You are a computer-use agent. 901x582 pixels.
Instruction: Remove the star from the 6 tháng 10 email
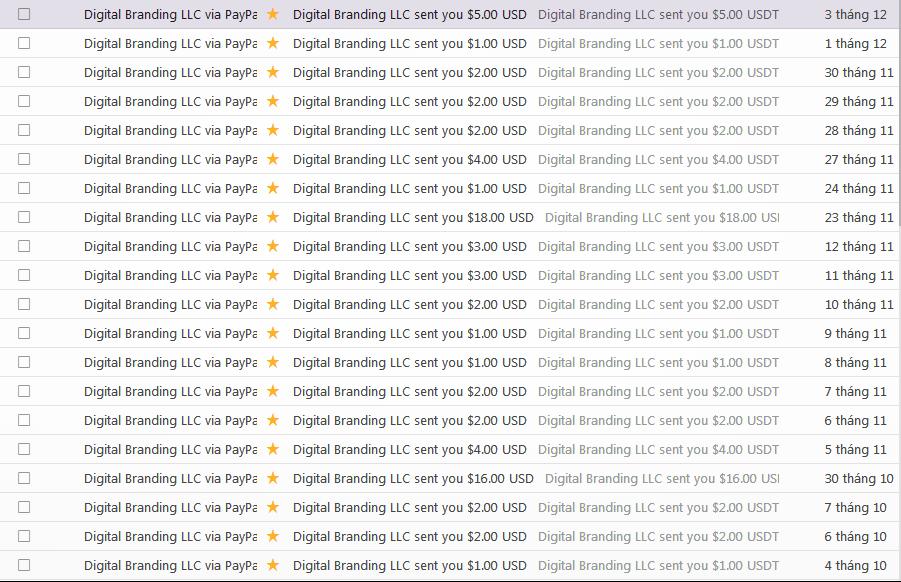click(x=273, y=536)
